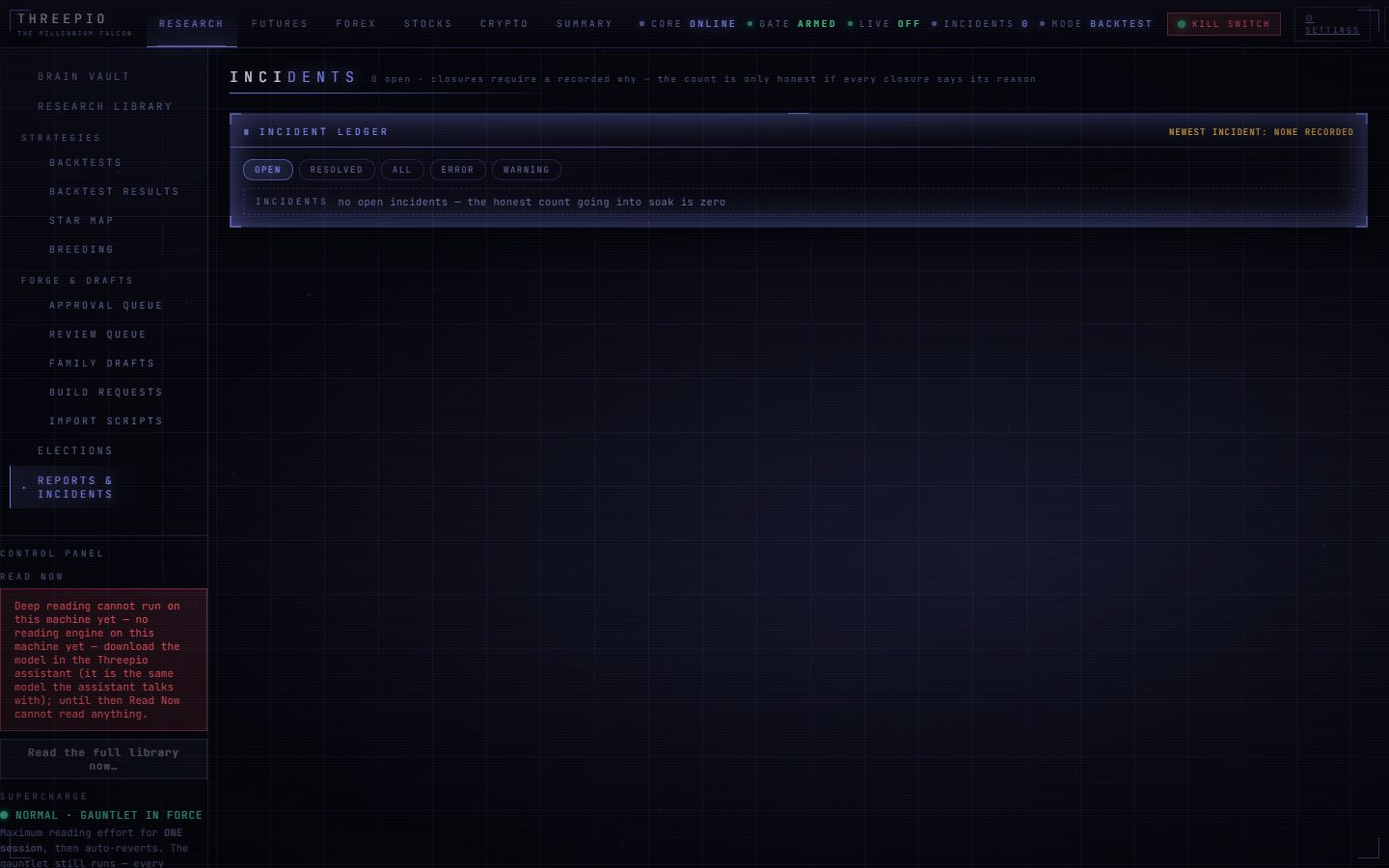Click the no open incidents message row
Screen dimensions: 1389x868
coord(799,202)
